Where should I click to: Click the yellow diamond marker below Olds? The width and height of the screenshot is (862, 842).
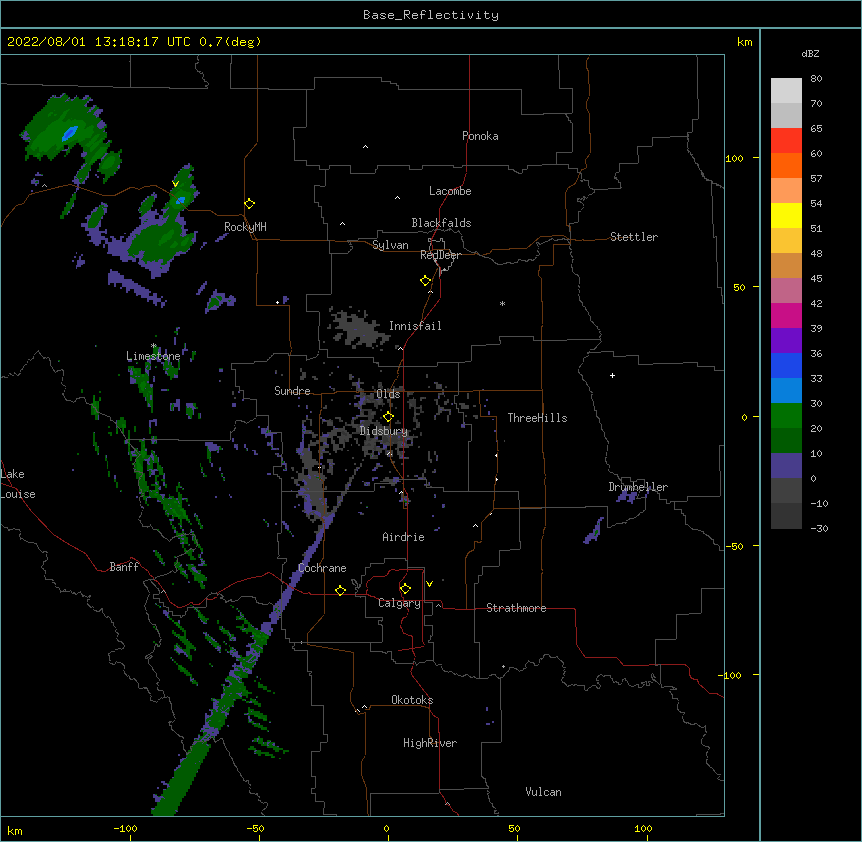click(388, 417)
